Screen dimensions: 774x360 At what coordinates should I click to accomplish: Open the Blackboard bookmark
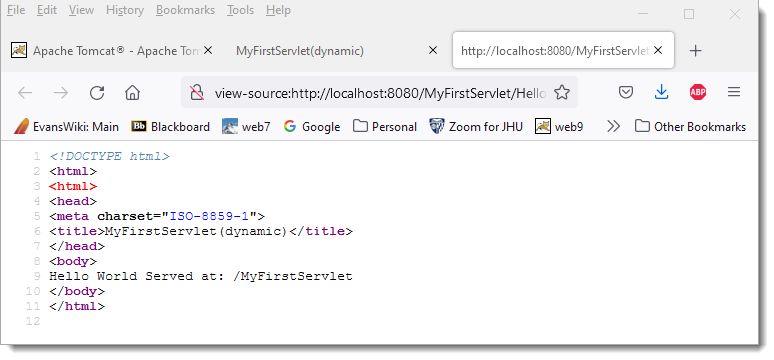[x=170, y=127]
